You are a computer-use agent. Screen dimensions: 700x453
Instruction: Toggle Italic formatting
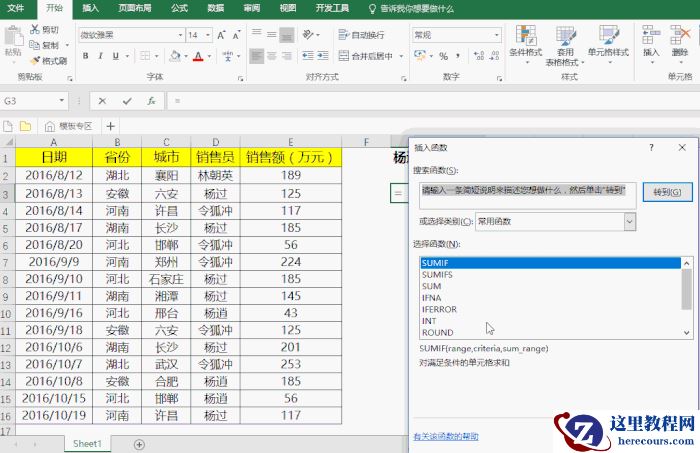pos(101,56)
